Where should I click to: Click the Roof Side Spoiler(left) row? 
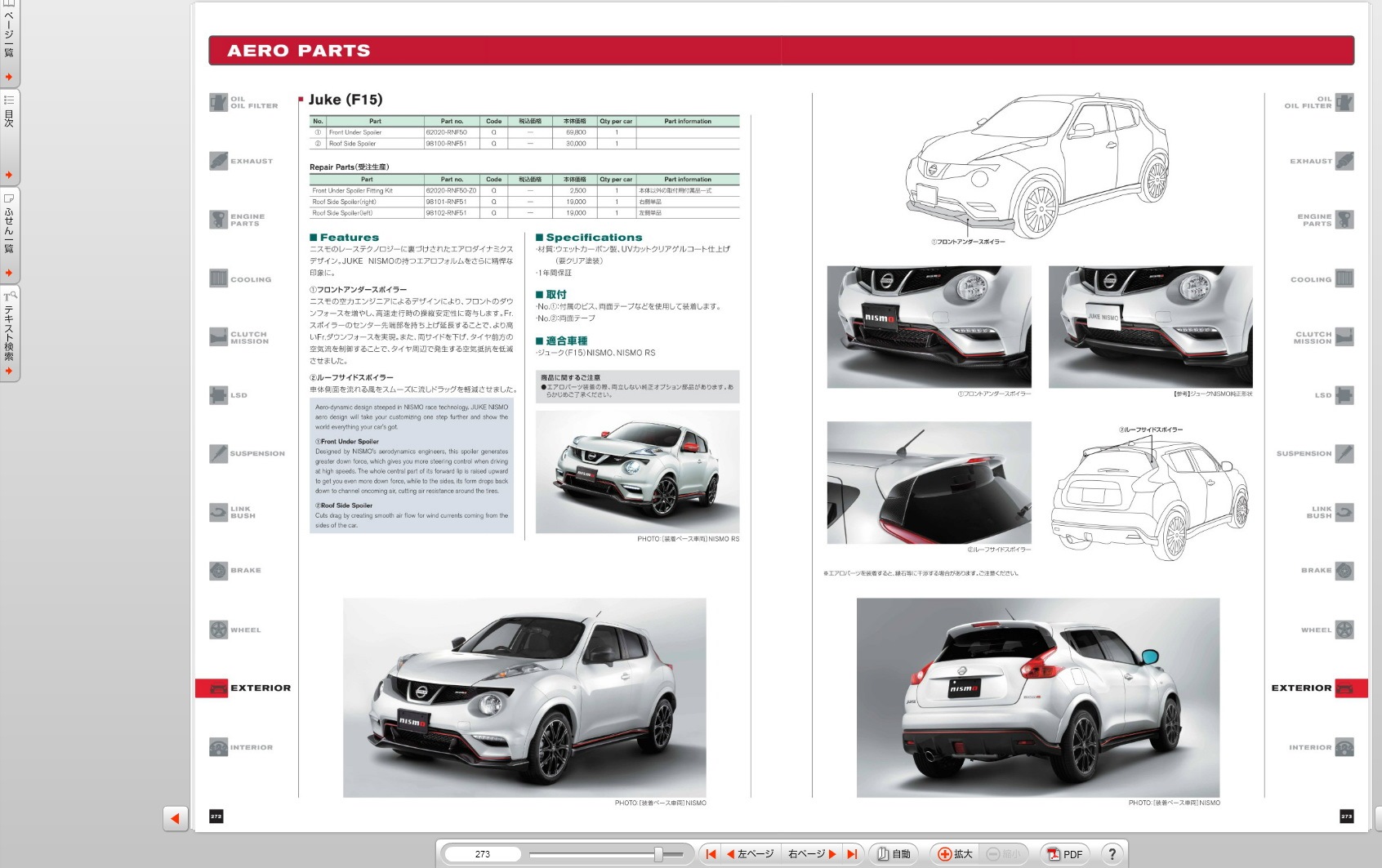click(x=524, y=213)
